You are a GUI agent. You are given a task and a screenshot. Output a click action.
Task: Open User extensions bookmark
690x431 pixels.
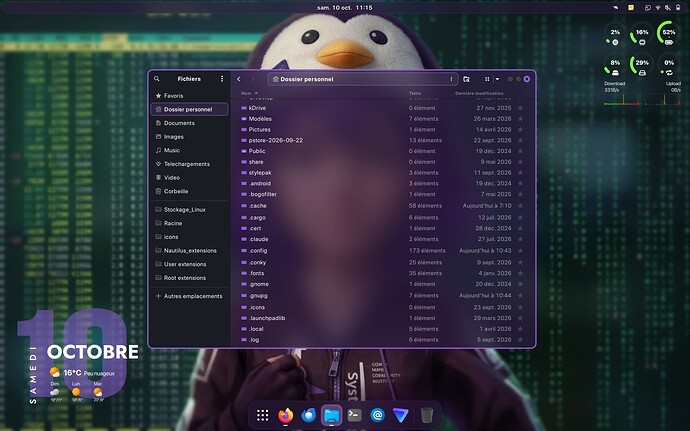pyautogui.click(x=190, y=264)
